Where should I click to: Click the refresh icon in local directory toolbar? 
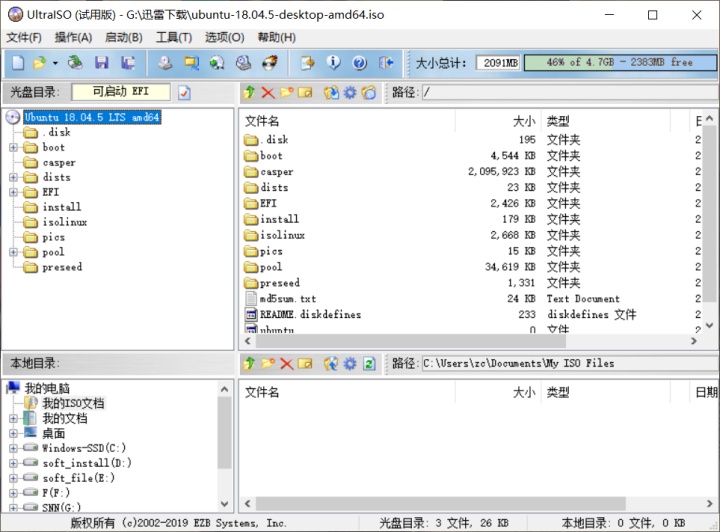coord(369,364)
